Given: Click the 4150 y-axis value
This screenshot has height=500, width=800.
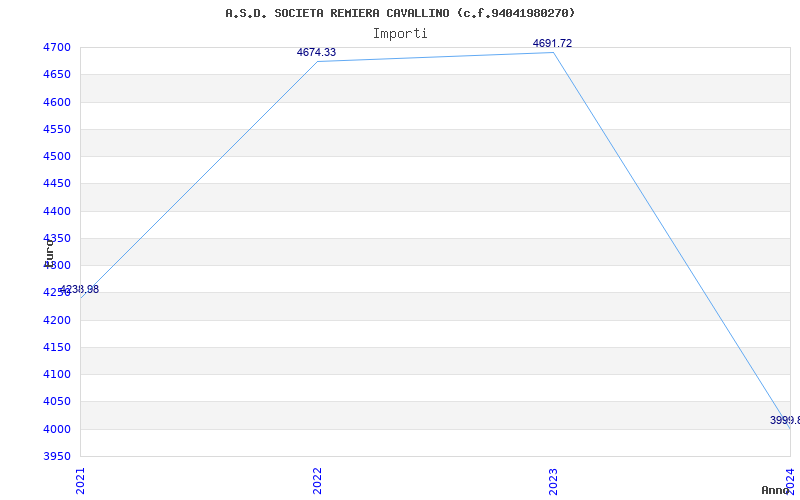Looking at the screenshot, I should pyautogui.click(x=57, y=347).
